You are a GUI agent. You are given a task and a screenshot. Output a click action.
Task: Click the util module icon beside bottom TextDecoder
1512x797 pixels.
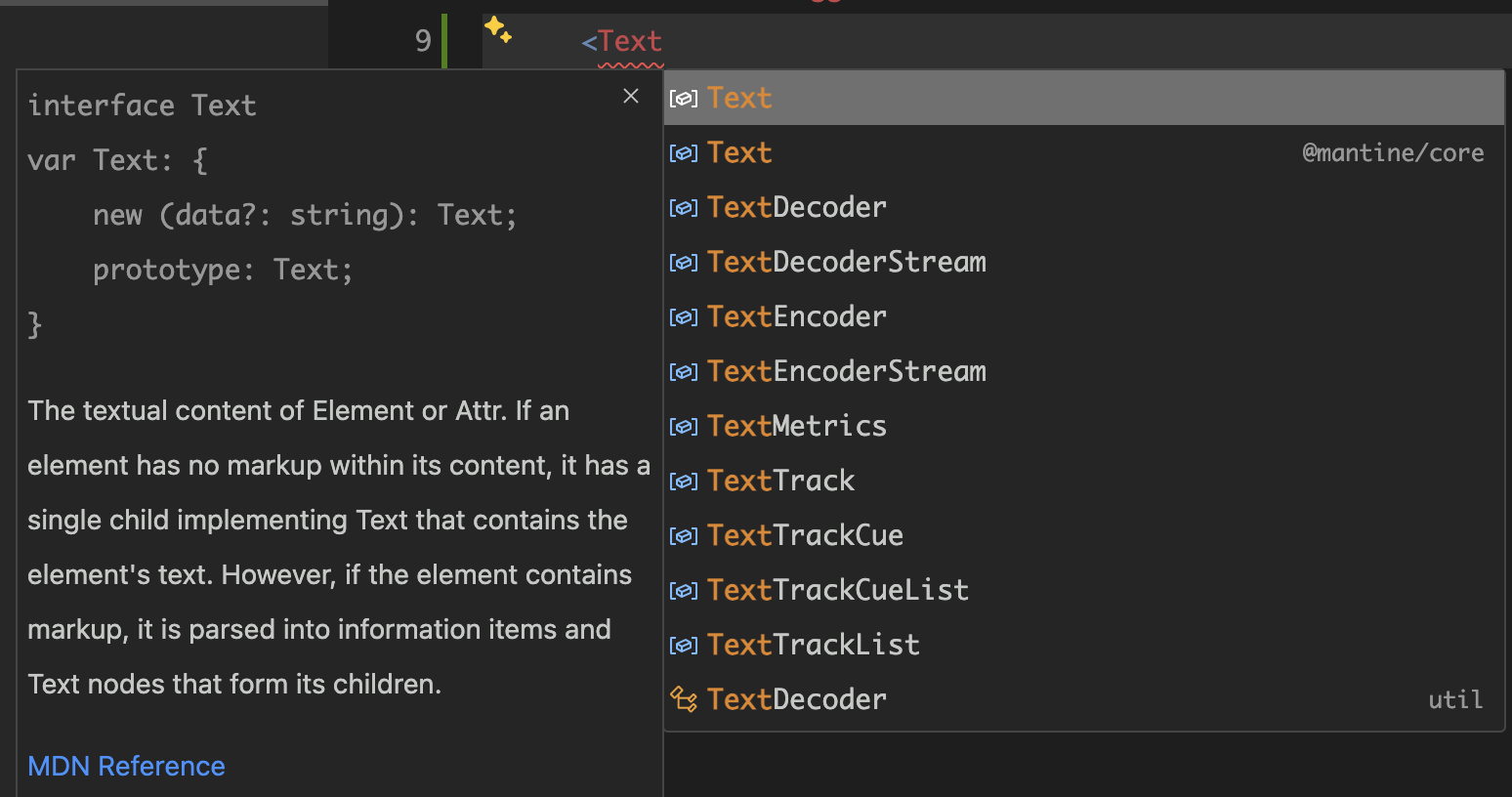684,699
